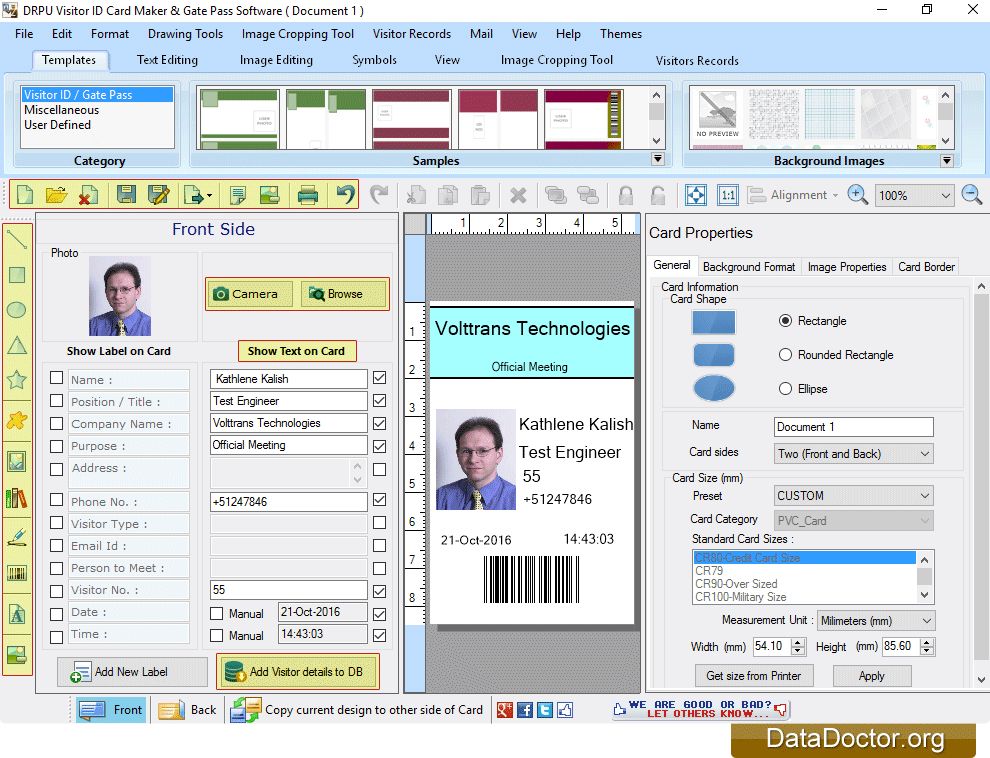Switch to the Text Editing tab
The width and height of the screenshot is (990, 758).
click(167, 60)
